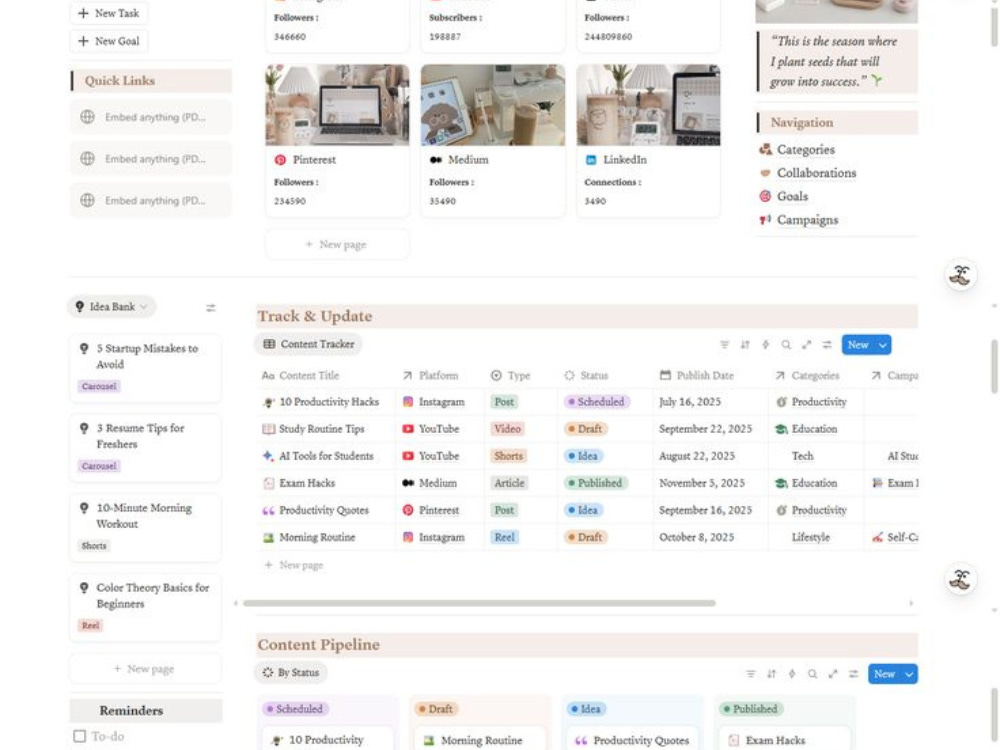The height and width of the screenshot is (750, 1000).
Task: Click the Medium card cover image
Action: coord(493,105)
